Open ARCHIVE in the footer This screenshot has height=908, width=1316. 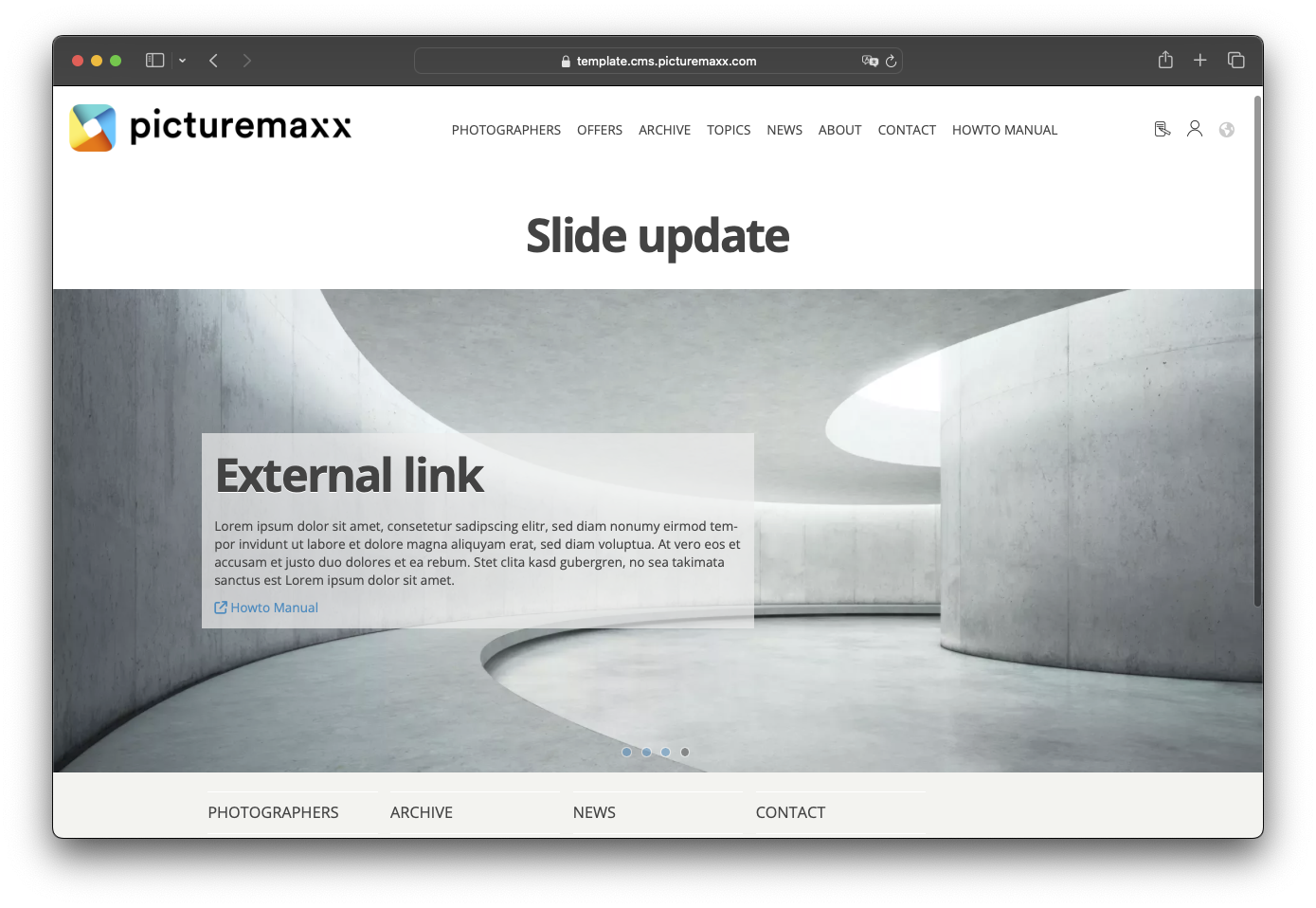421,812
